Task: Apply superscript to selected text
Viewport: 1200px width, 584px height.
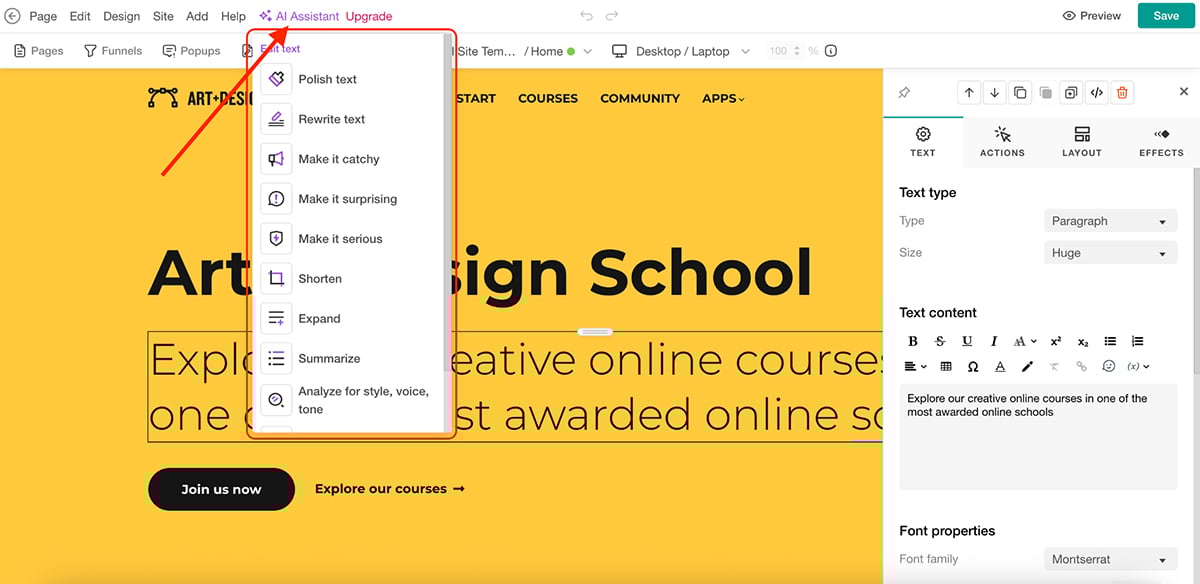Action: [x=1055, y=340]
